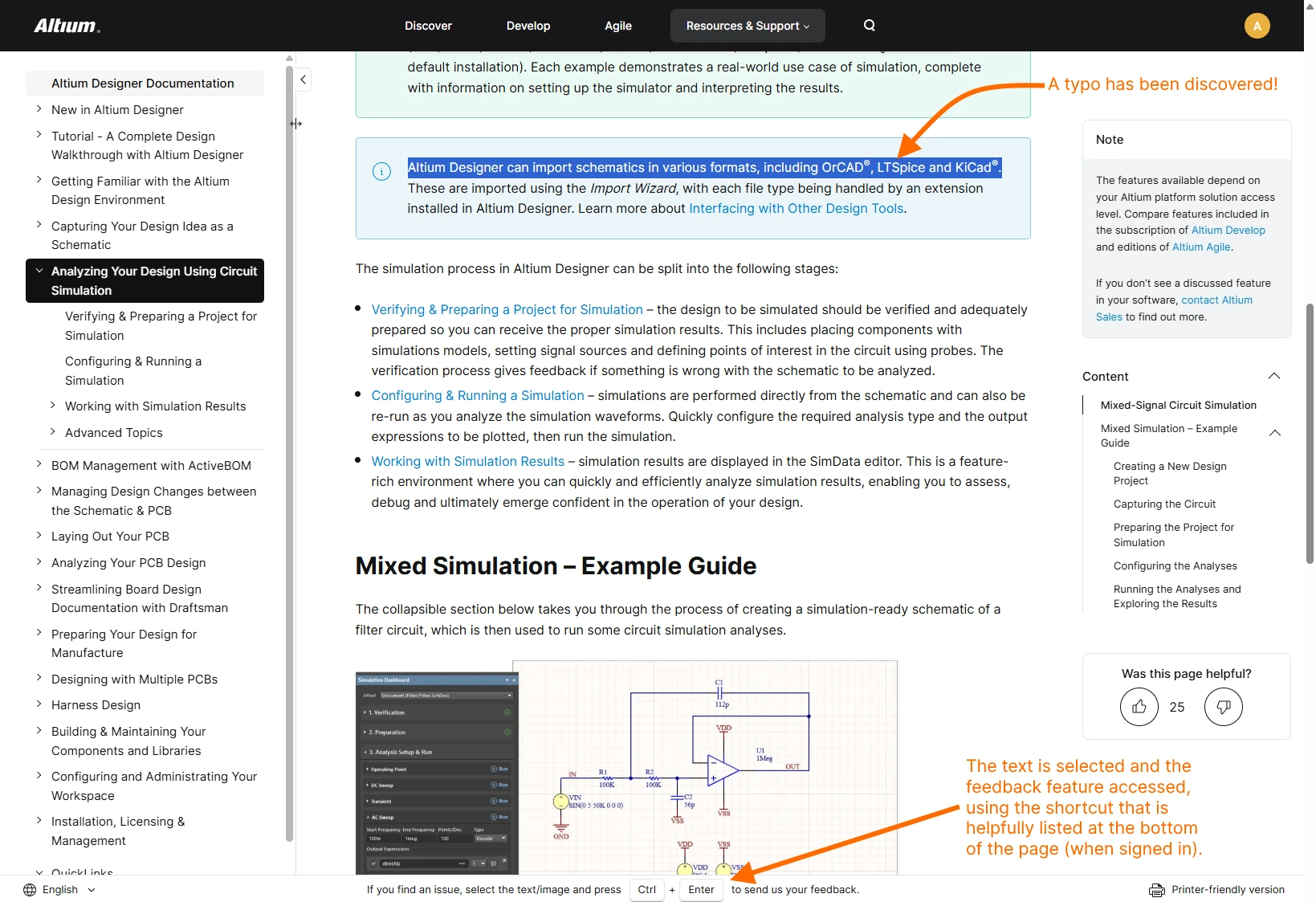Jump to Configuring the Analyses section

pyautogui.click(x=1175, y=566)
